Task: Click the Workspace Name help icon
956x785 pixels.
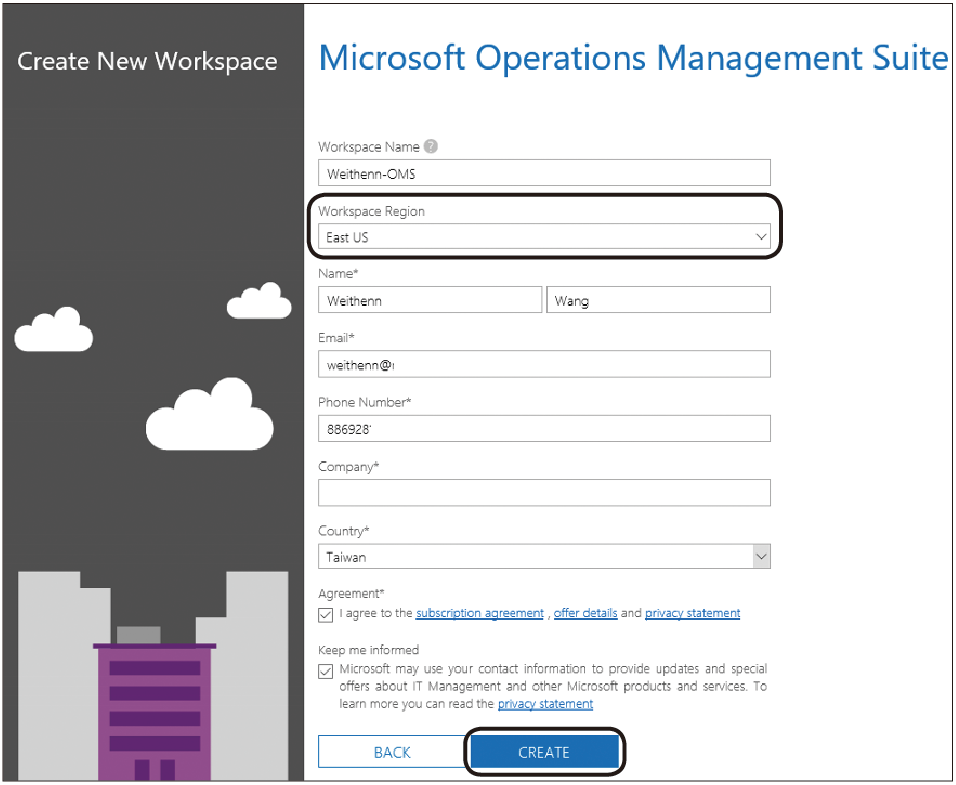Action: [x=430, y=146]
